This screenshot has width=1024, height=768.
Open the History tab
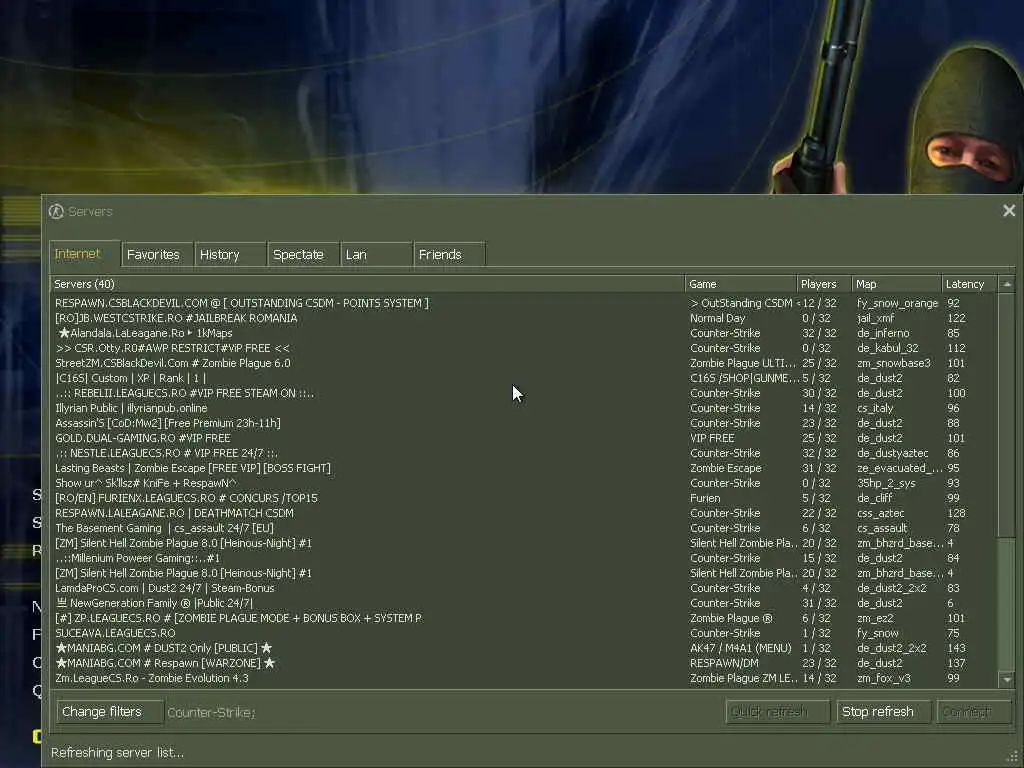pyautogui.click(x=230, y=254)
